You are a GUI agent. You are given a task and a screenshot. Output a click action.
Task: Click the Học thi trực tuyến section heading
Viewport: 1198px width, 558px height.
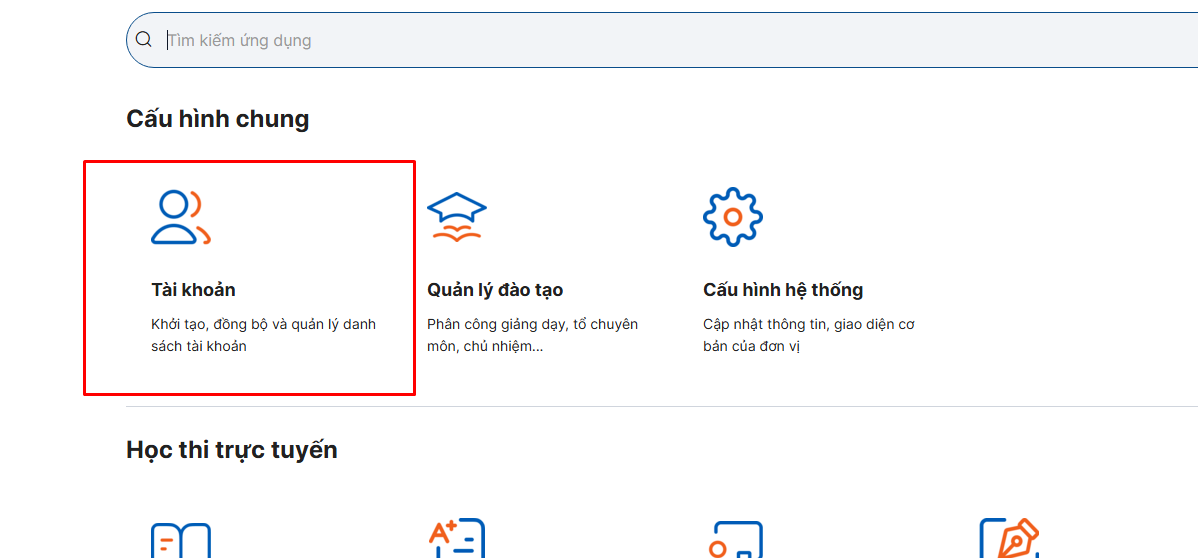[231, 450]
